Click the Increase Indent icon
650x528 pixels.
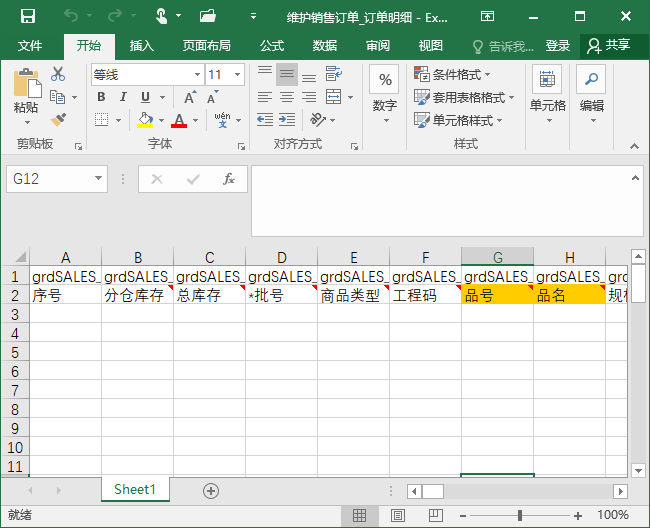point(287,120)
